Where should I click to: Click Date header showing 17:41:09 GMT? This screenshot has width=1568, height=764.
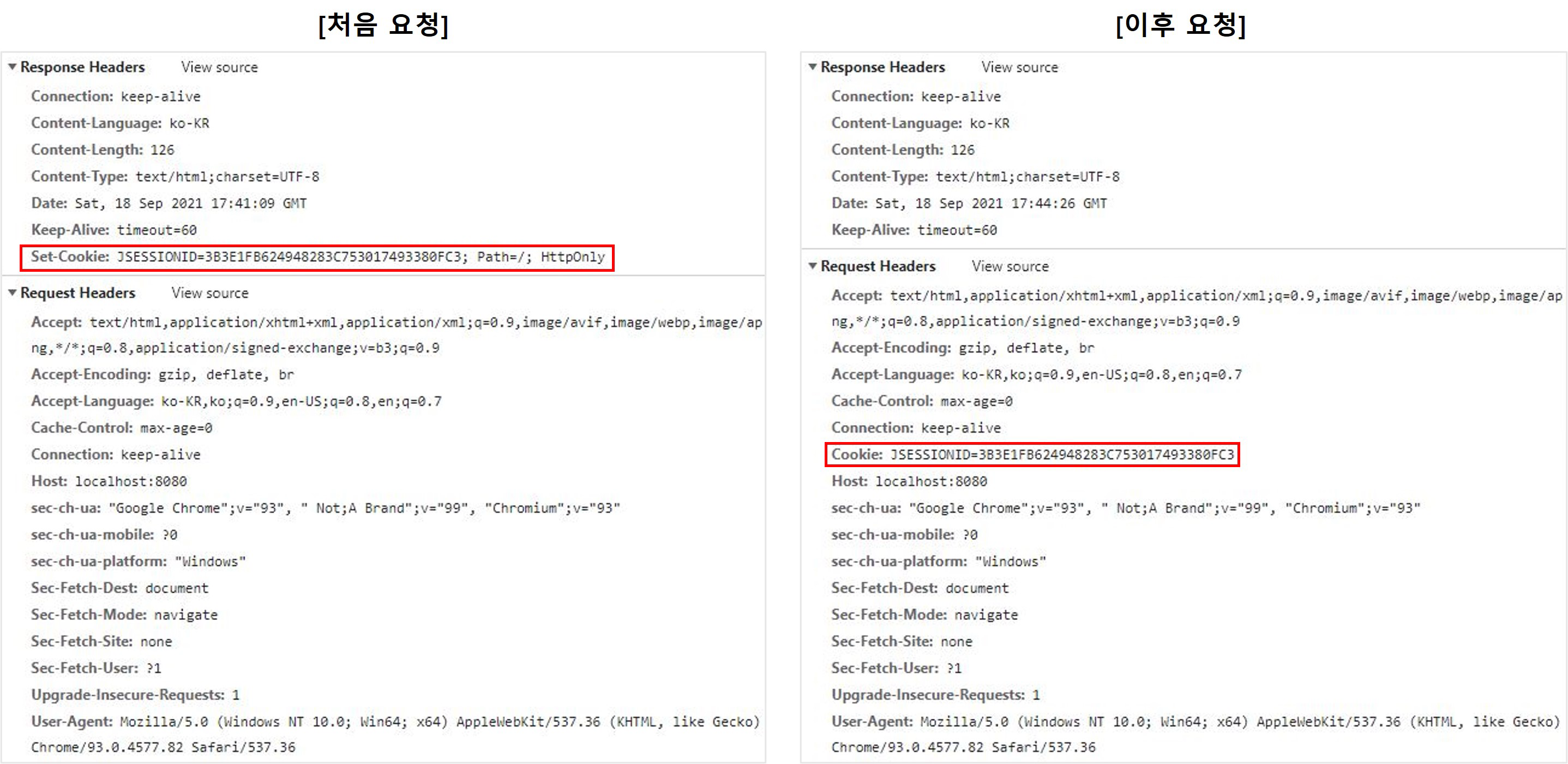pos(169,204)
